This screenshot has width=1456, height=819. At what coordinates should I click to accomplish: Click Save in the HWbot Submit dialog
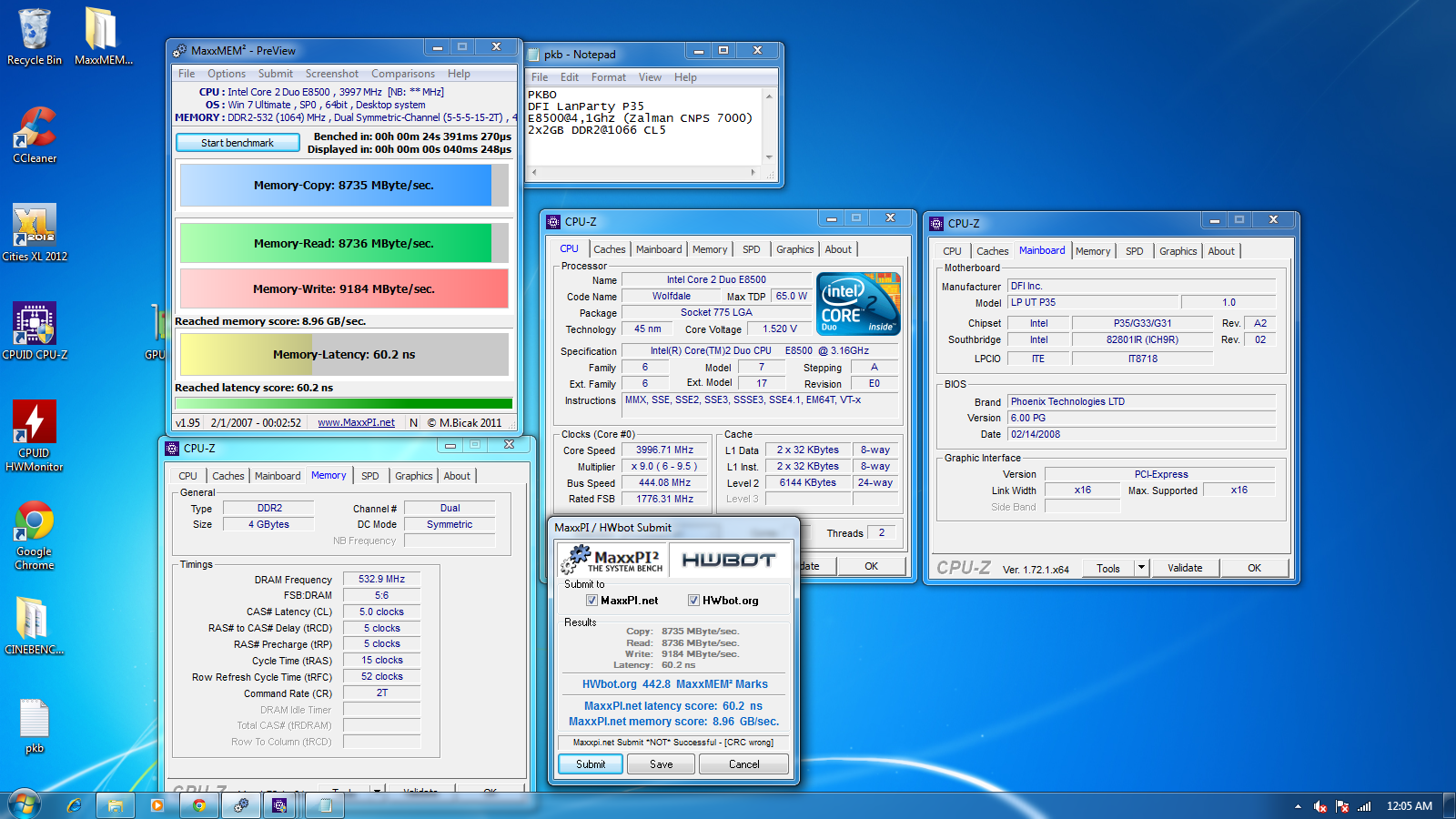(x=662, y=764)
